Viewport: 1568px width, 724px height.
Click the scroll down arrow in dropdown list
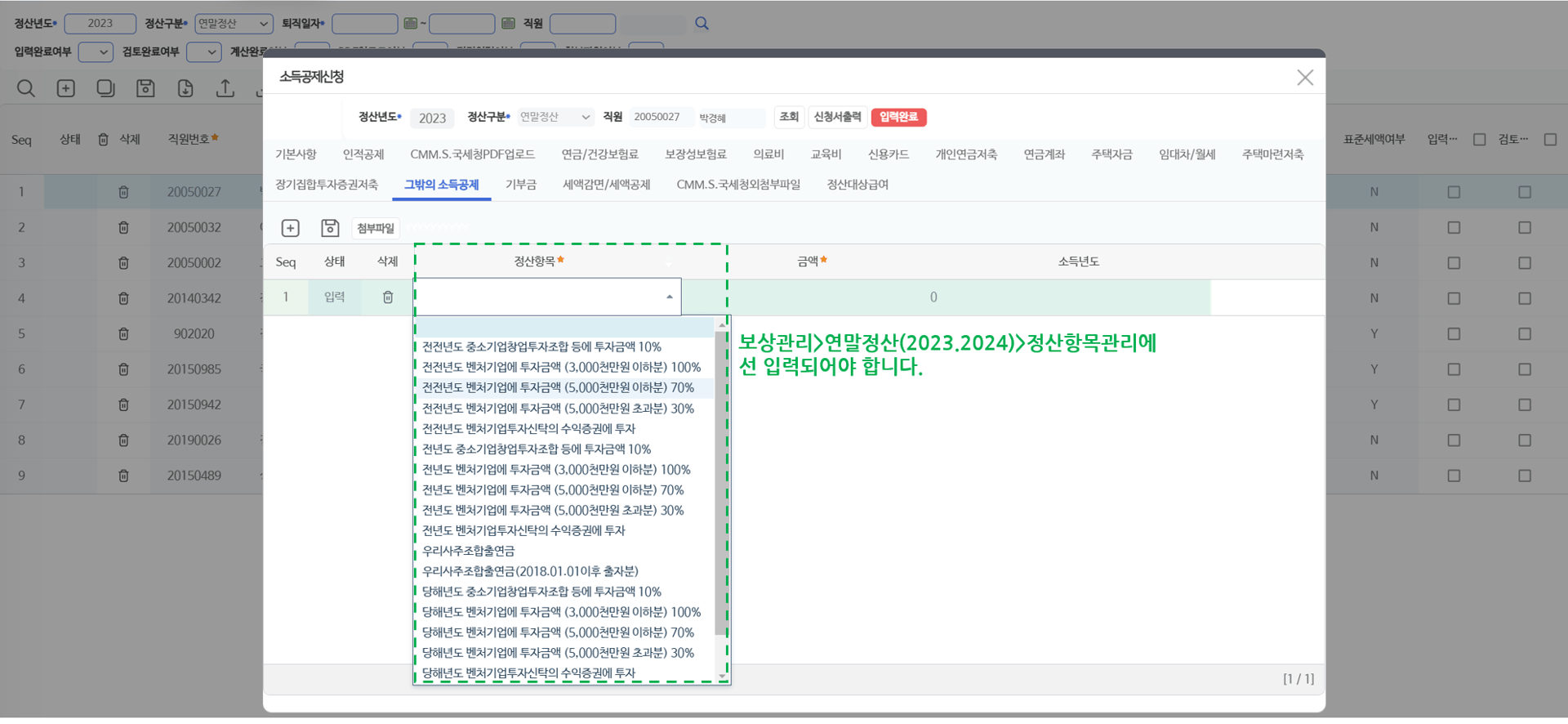722,677
